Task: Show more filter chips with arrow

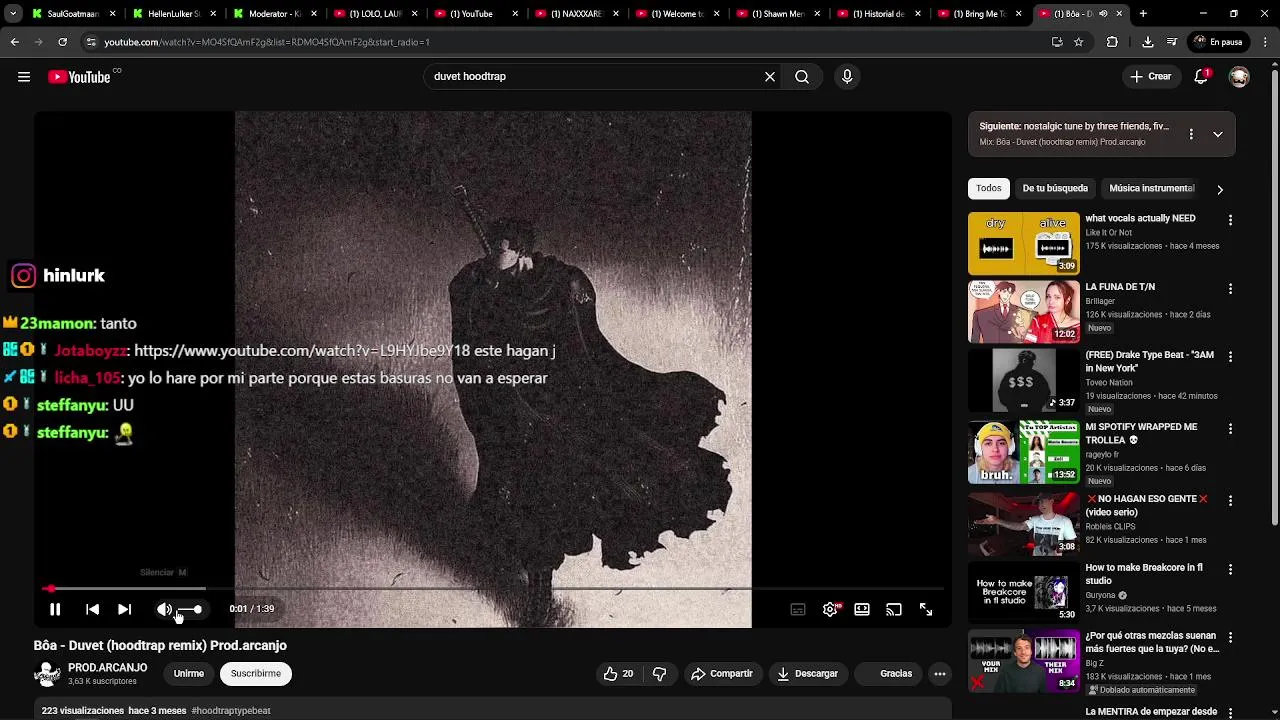Action: 1219,189
